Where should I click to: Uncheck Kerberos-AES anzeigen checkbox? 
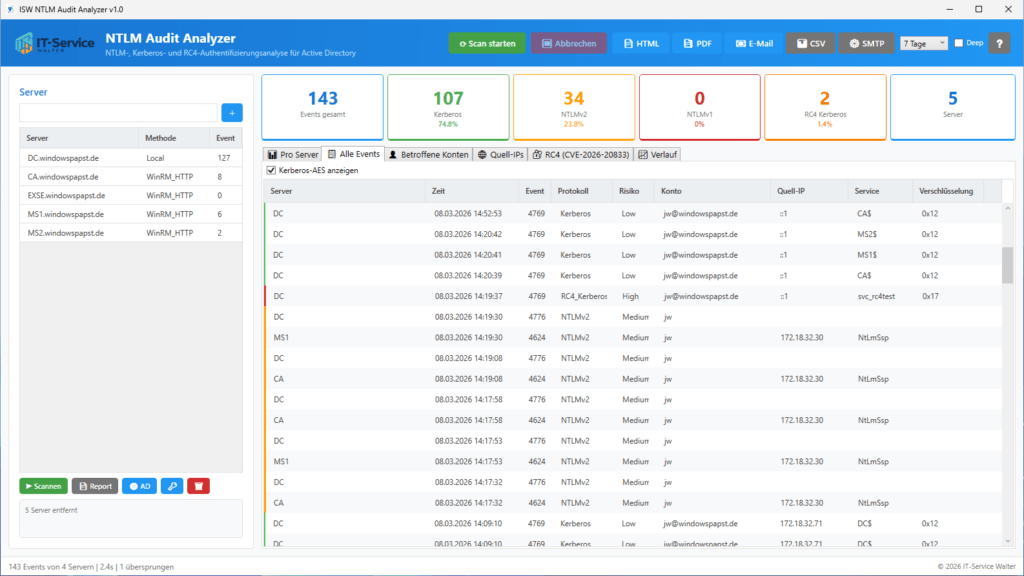[271, 171]
